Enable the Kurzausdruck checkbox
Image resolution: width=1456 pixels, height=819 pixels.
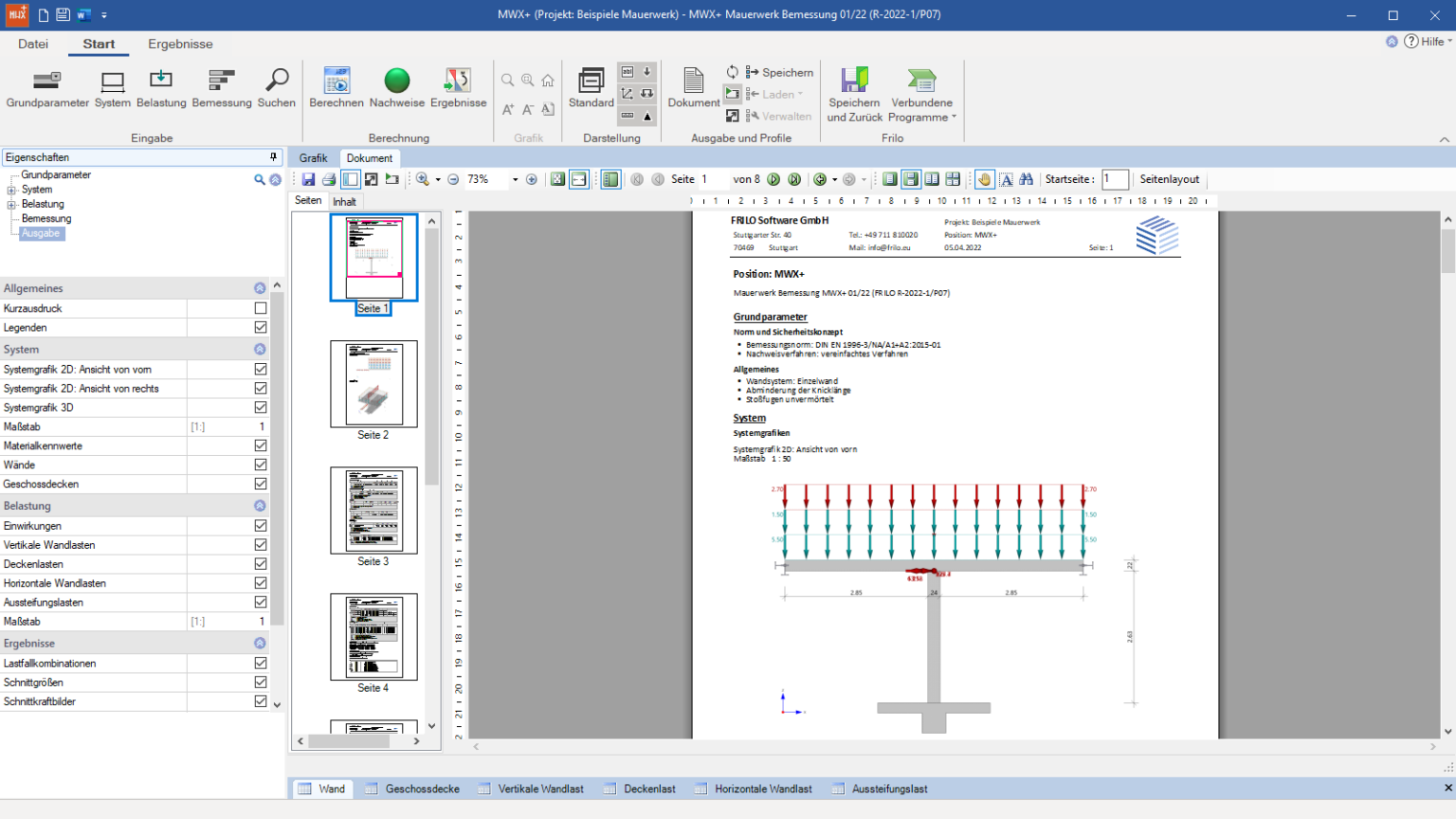[x=261, y=308]
